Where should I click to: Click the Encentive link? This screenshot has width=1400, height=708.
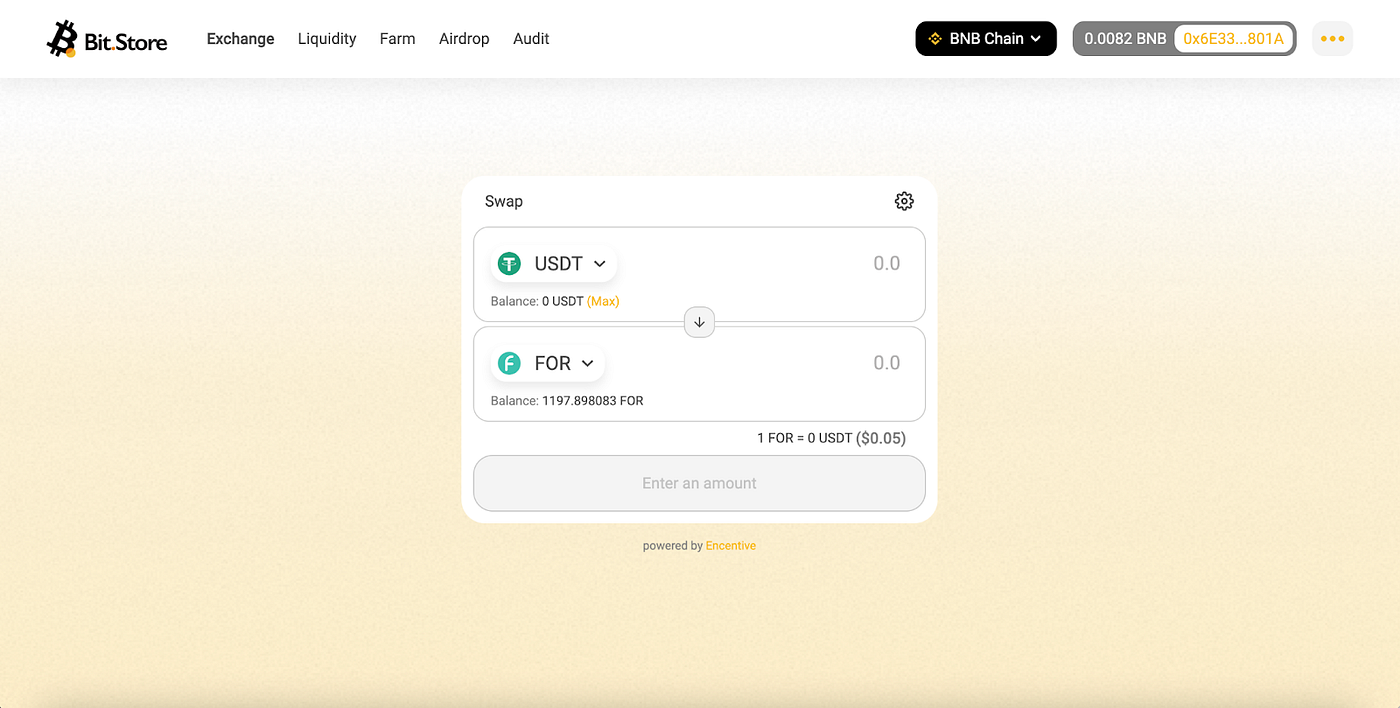[x=731, y=546]
